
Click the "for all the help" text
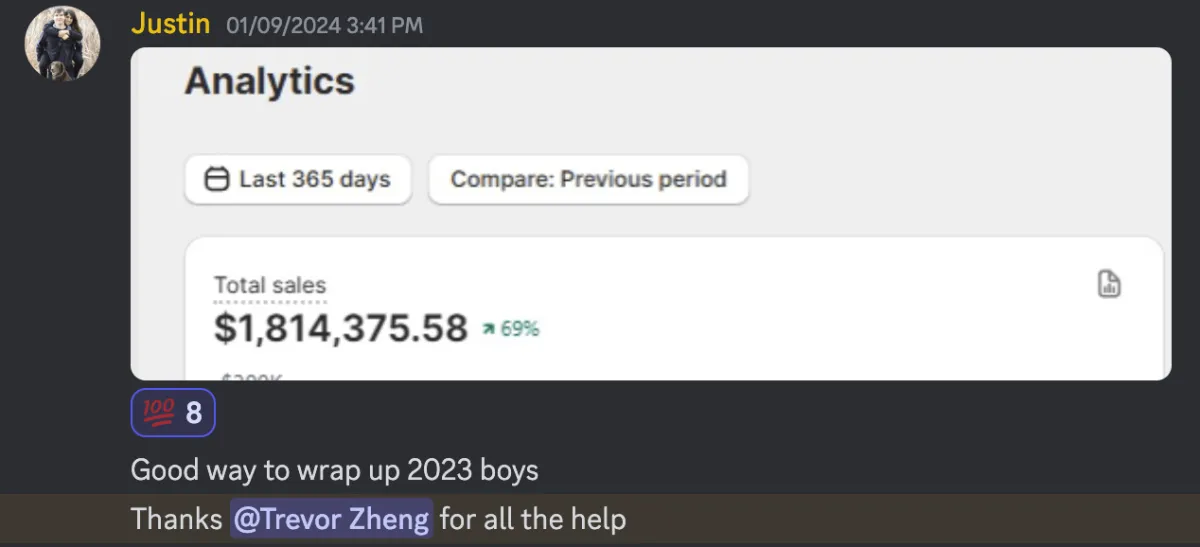pyautogui.click(x=533, y=520)
